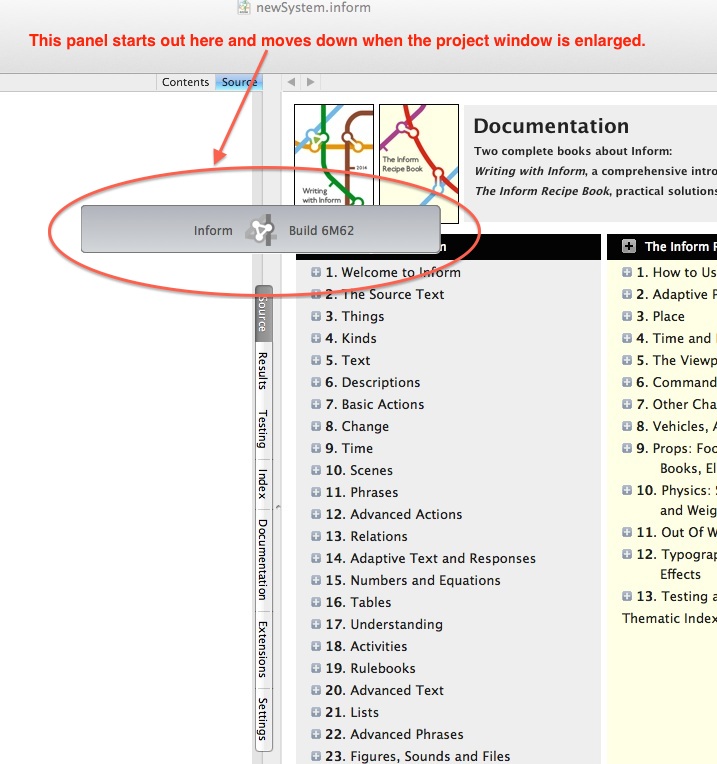Viewport: 717px width, 764px height.
Task: Expand Recipe Book chapter 5 The Viewpoint
Action: click(627, 360)
